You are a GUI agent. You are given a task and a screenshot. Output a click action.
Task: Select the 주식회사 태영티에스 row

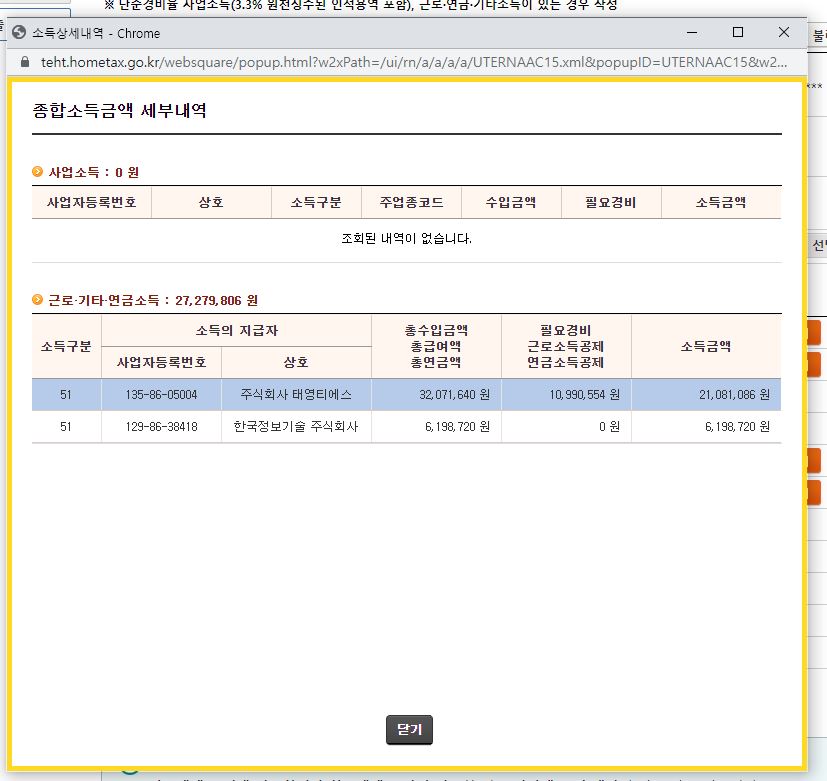(x=296, y=395)
